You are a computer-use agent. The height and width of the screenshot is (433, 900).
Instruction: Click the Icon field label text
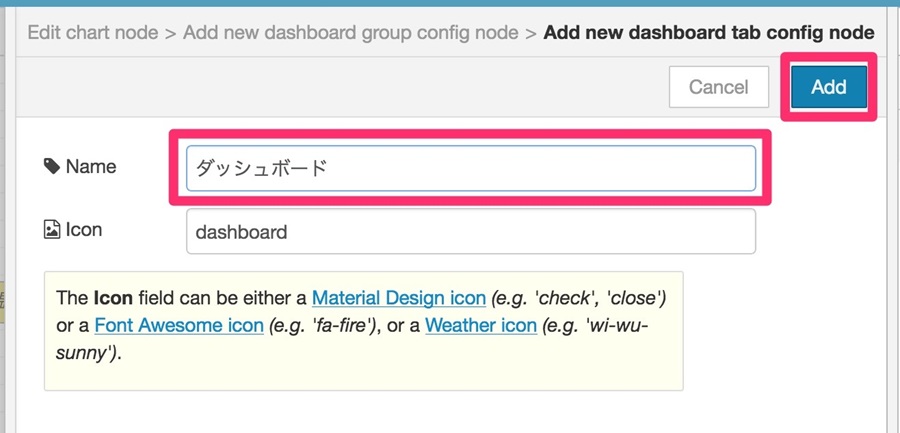coord(84,230)
